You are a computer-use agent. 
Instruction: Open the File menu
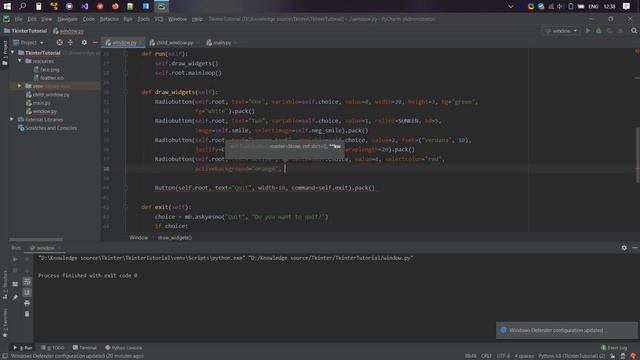coord(18,19)
